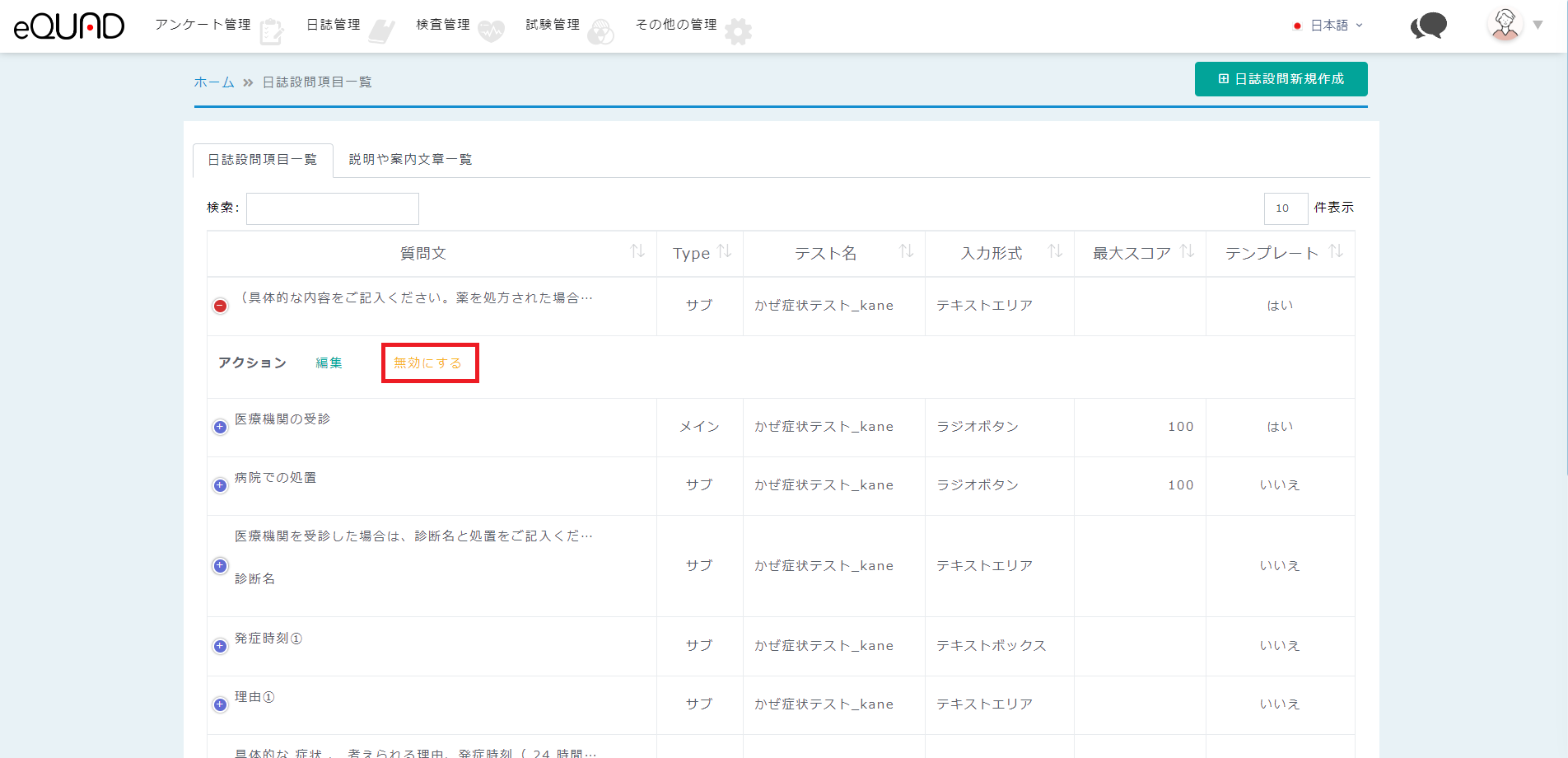Open the chat messages icon
This screenshot has height=758, width=1568.
tap(1429, 26)
